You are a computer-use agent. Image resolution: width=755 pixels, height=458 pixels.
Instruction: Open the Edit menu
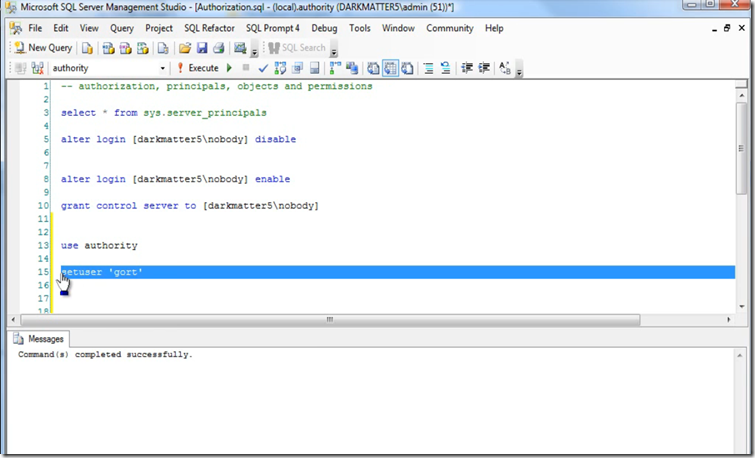(61, 28)
